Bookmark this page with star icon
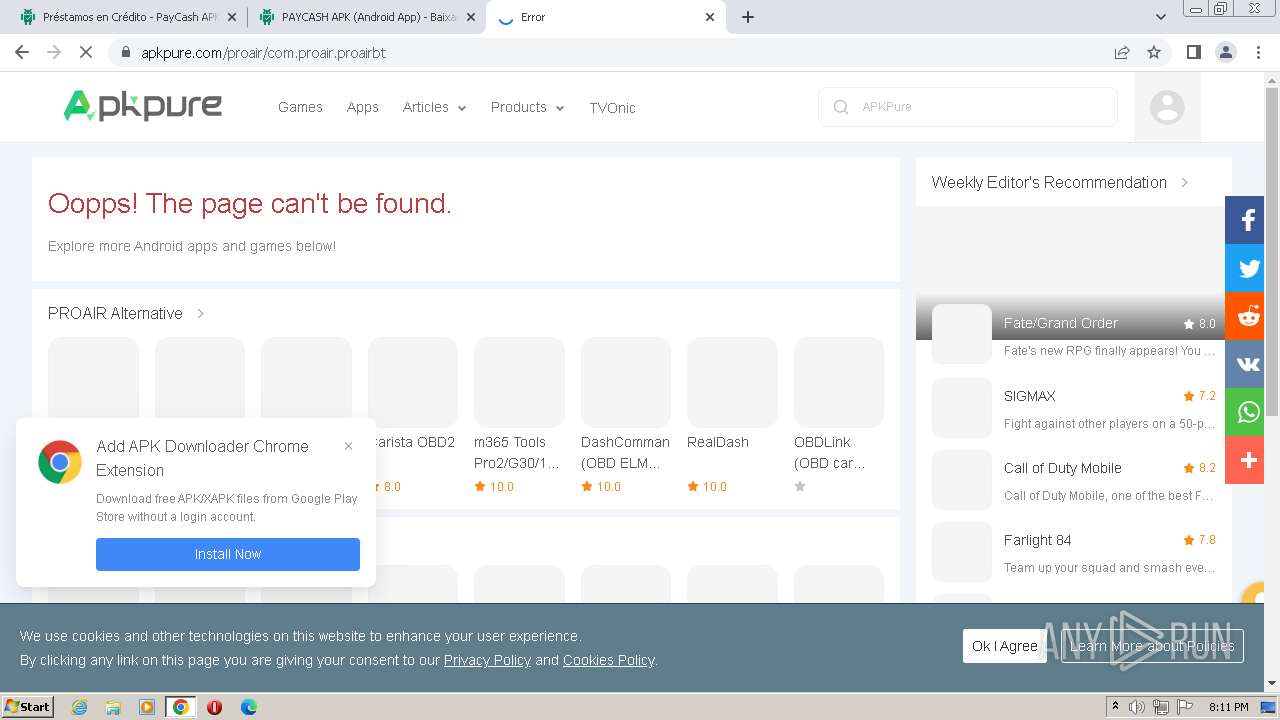This screenshot has height=720, width=1280. click(x=1154, y=52)
